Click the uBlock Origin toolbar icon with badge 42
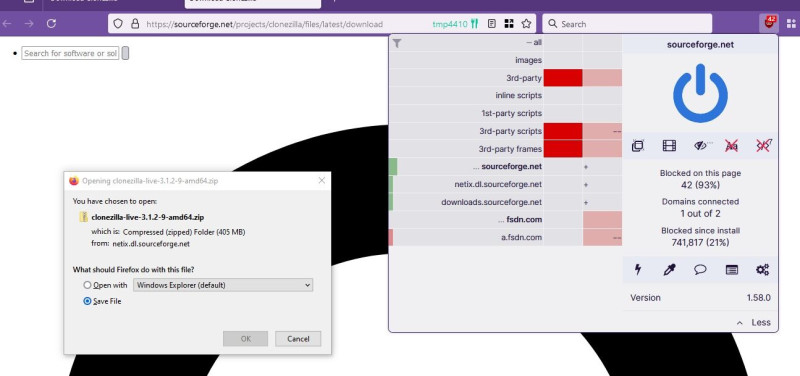The width and height of the screenshot is (800, 376). (768, 23)
